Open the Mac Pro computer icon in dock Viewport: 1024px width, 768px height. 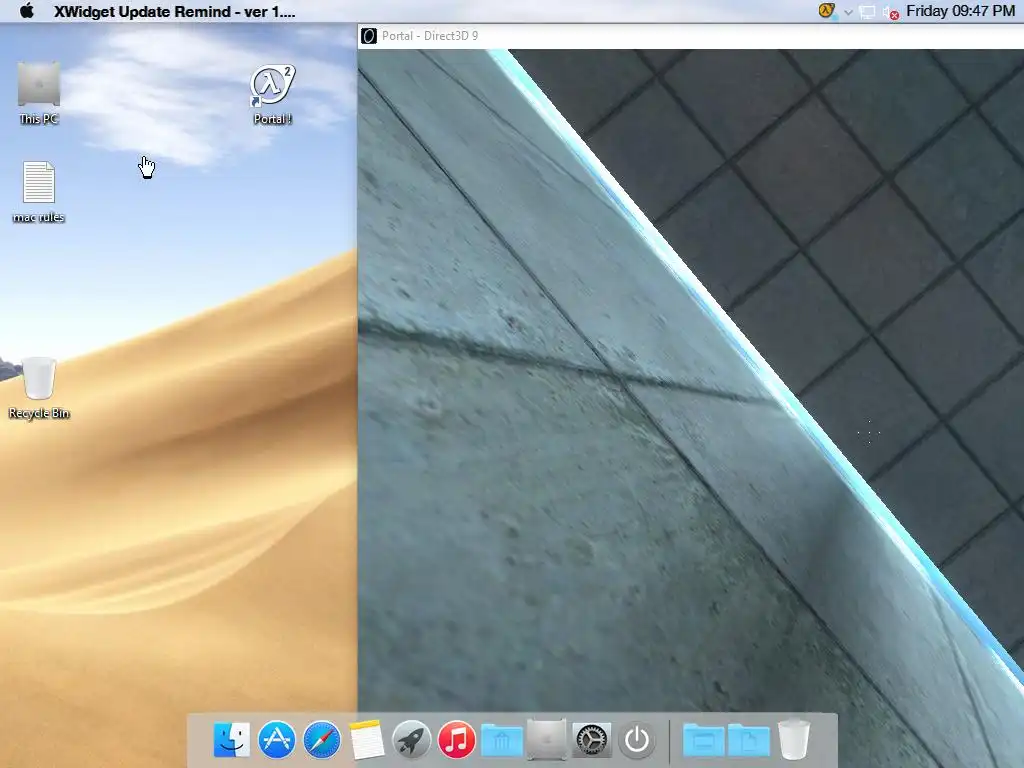(x=547, y=740)
